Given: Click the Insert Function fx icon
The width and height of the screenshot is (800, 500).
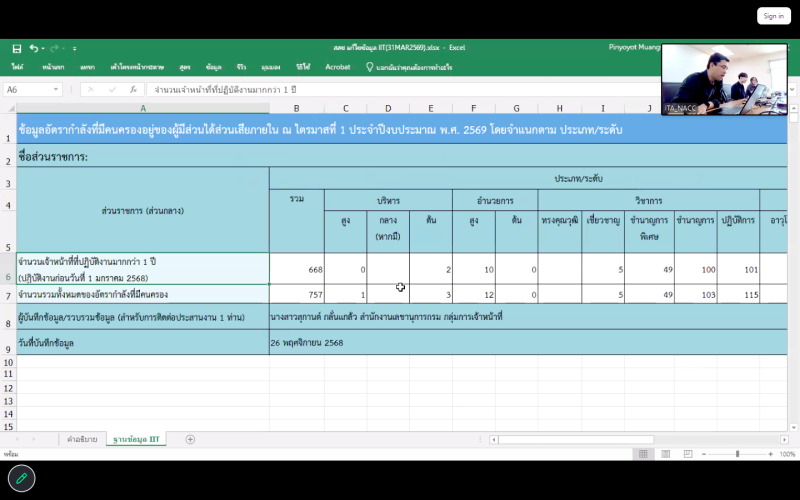Looking at the screenshot, I should pyautogui.click(x=133, y=89).
